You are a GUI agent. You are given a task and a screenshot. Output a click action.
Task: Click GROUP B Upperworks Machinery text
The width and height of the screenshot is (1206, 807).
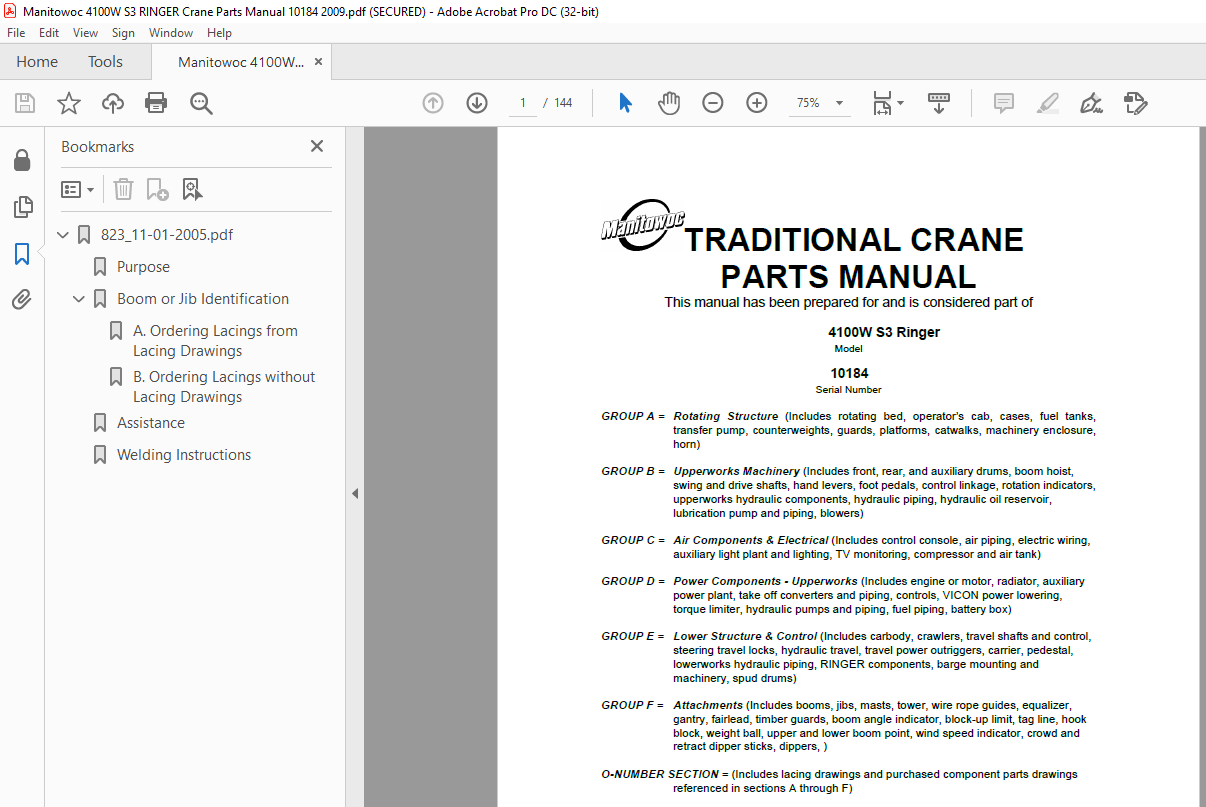[848, 492]
